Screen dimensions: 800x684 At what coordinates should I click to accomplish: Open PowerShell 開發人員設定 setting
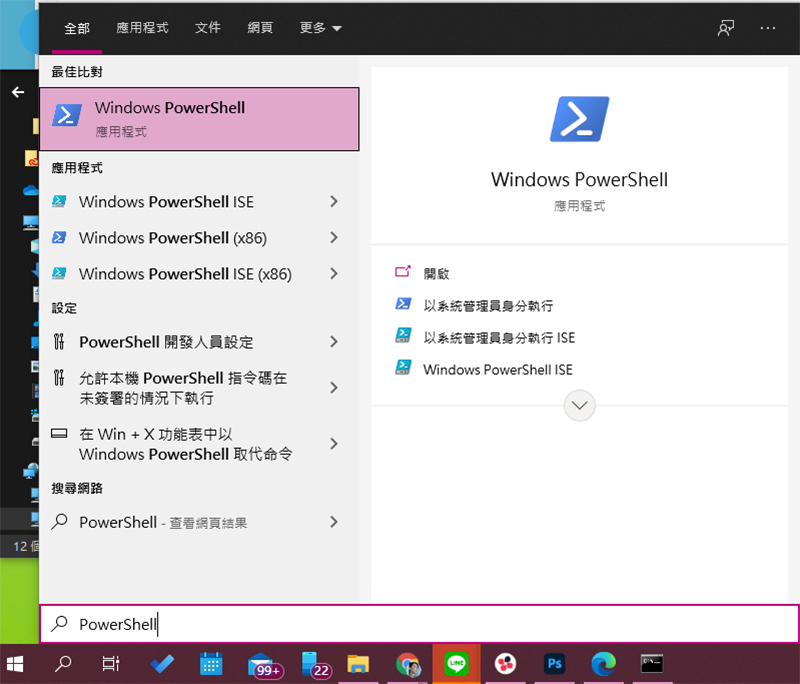click(x=199, y=342)
